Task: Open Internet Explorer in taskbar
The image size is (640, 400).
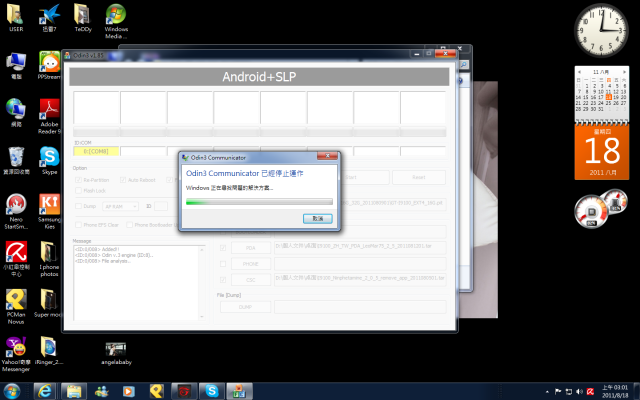Action: [44, 391]
